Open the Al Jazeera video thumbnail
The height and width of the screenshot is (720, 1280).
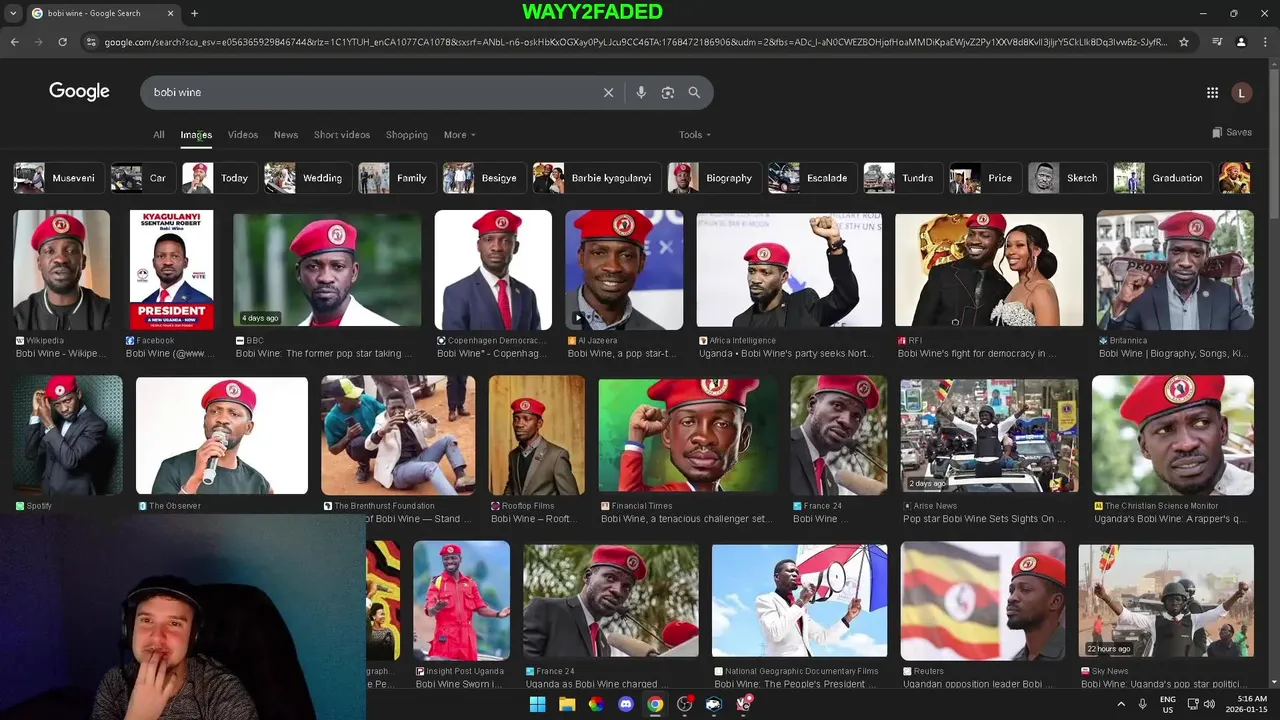pyautogui.click(x=624, y=270)
